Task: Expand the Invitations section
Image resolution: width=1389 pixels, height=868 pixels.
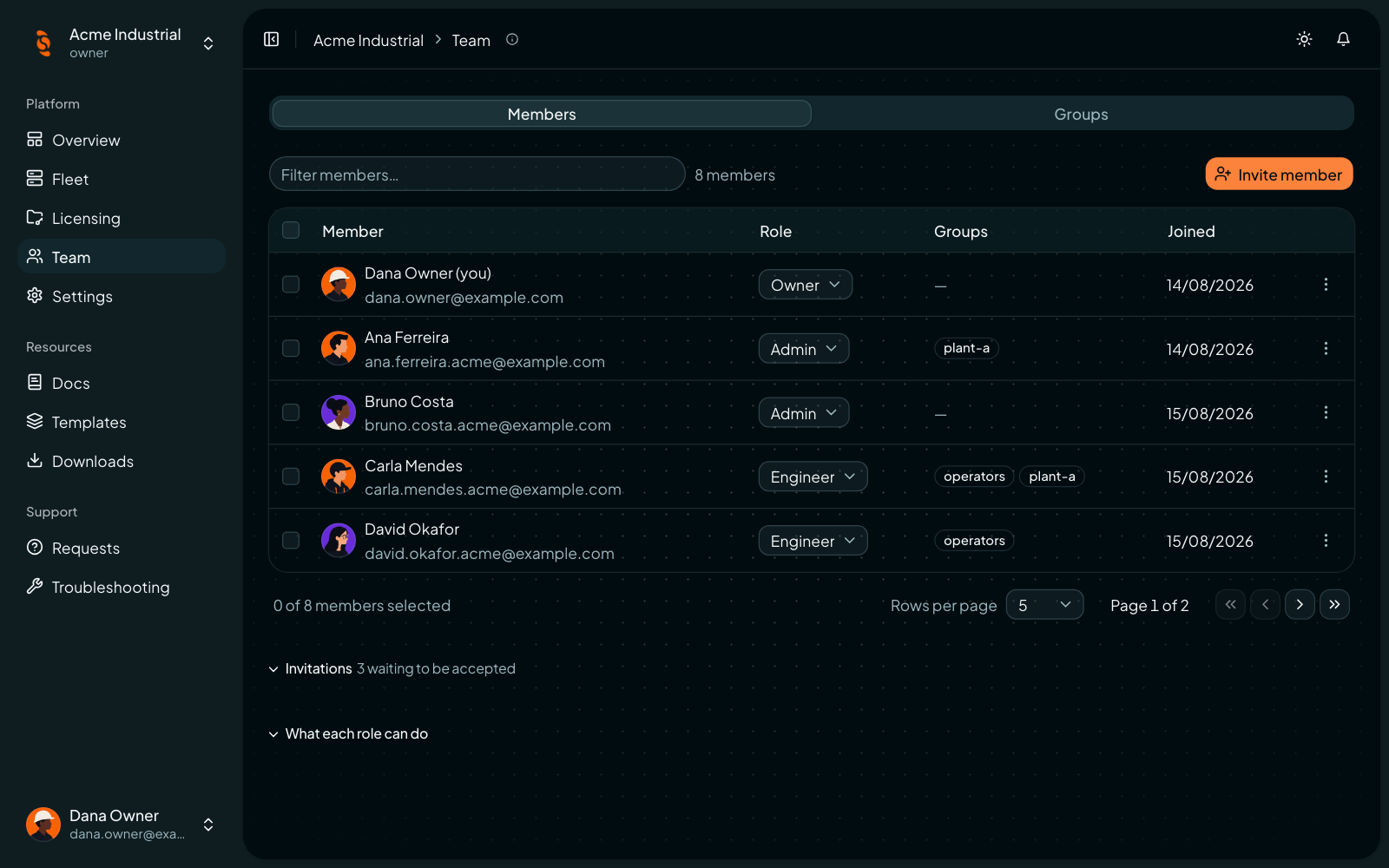Action: pos(392,668)
